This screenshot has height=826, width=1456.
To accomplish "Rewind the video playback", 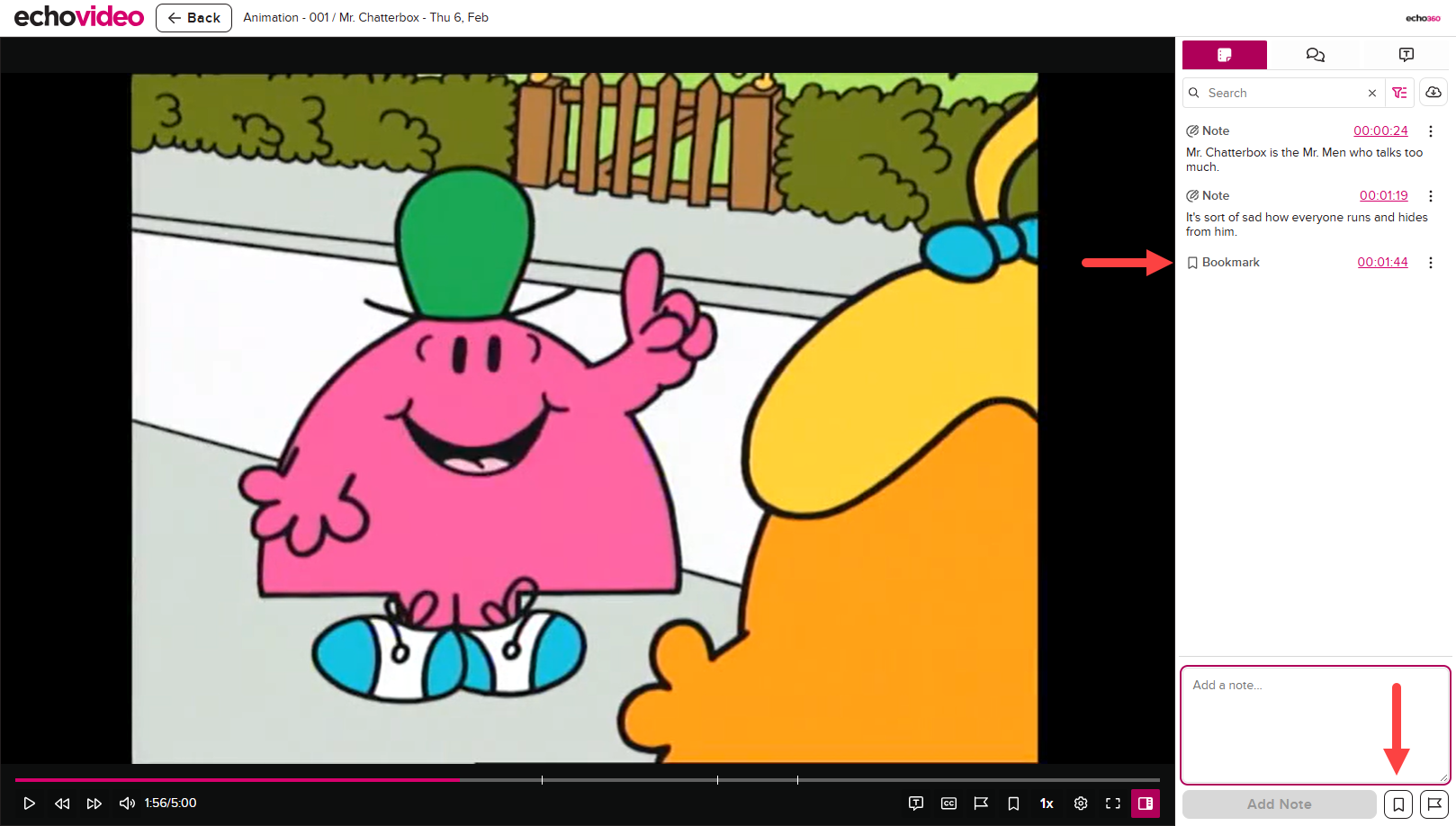I will click(62, 804).
